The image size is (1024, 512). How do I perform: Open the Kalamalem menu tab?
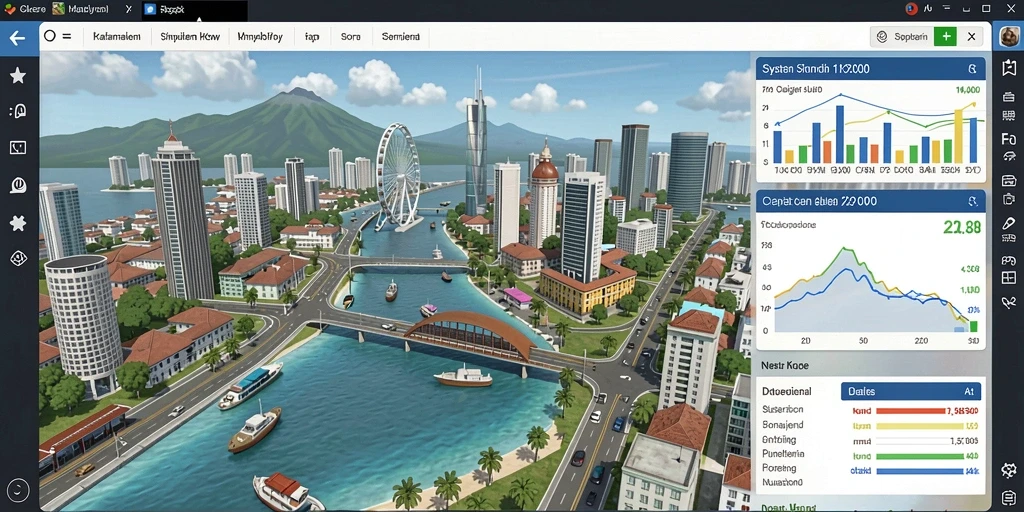pos(117,37)
